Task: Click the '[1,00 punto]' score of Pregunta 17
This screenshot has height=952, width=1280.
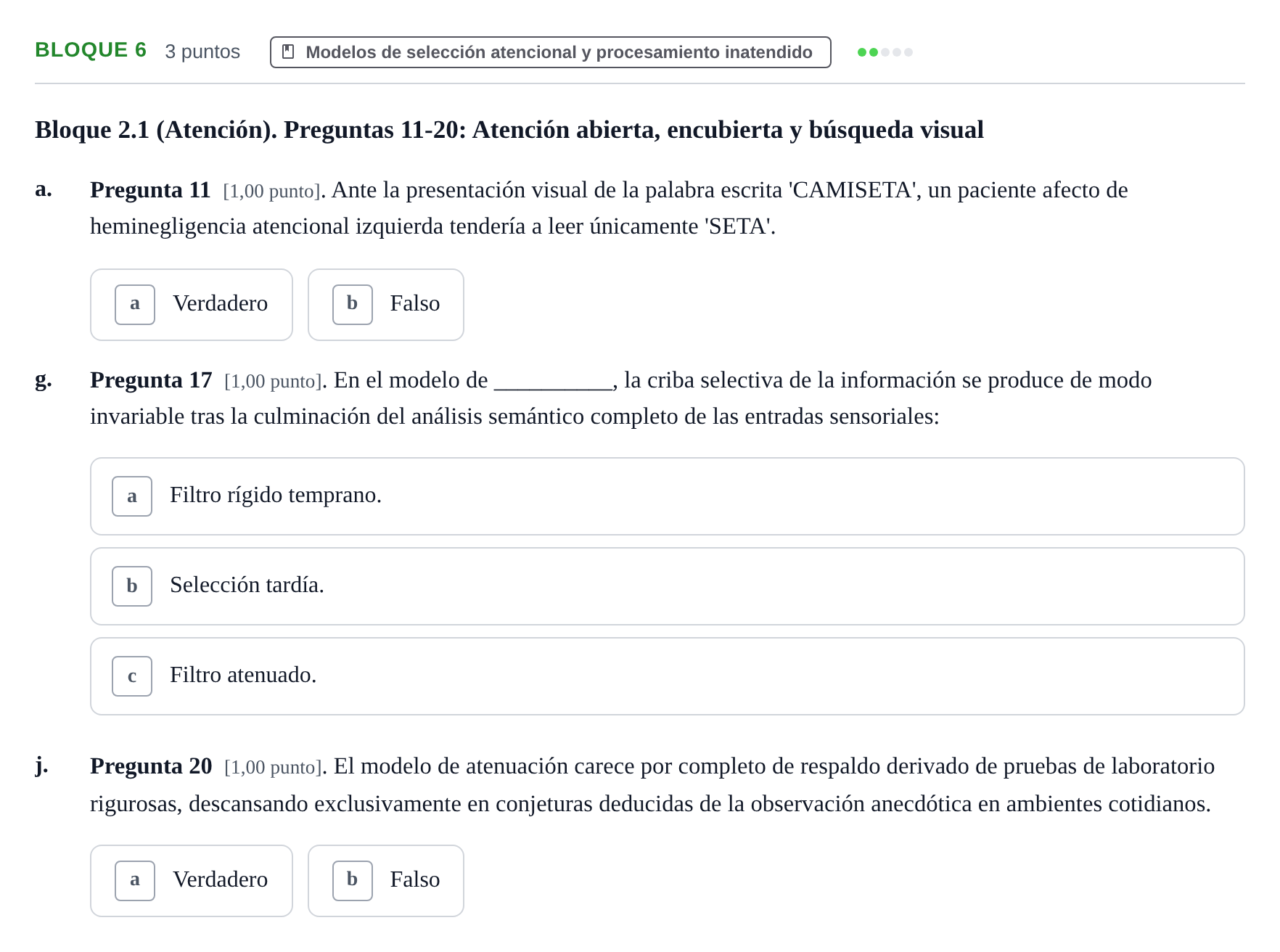Action: (274, 382)
